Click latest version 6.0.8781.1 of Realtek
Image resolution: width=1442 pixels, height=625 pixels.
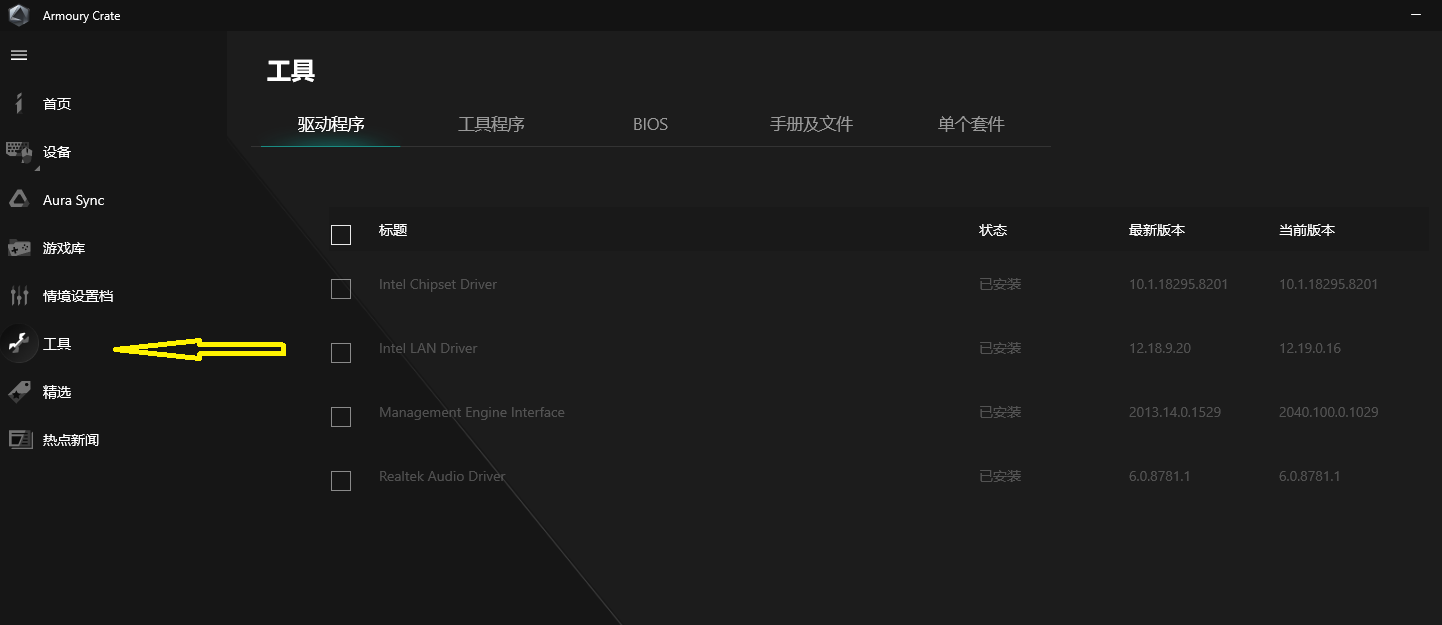point(1160,476)
